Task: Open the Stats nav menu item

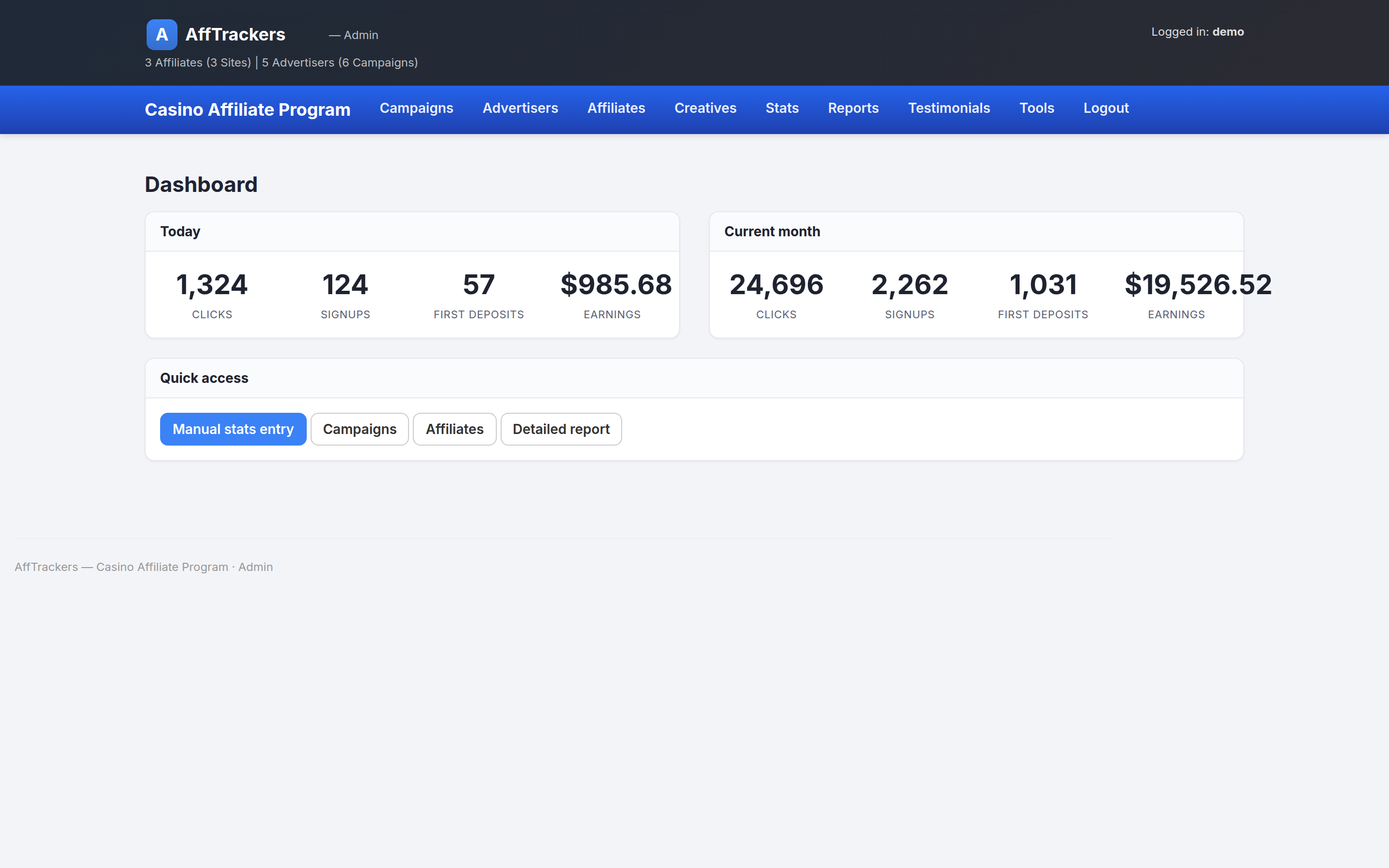Action: tap(782, 108)
